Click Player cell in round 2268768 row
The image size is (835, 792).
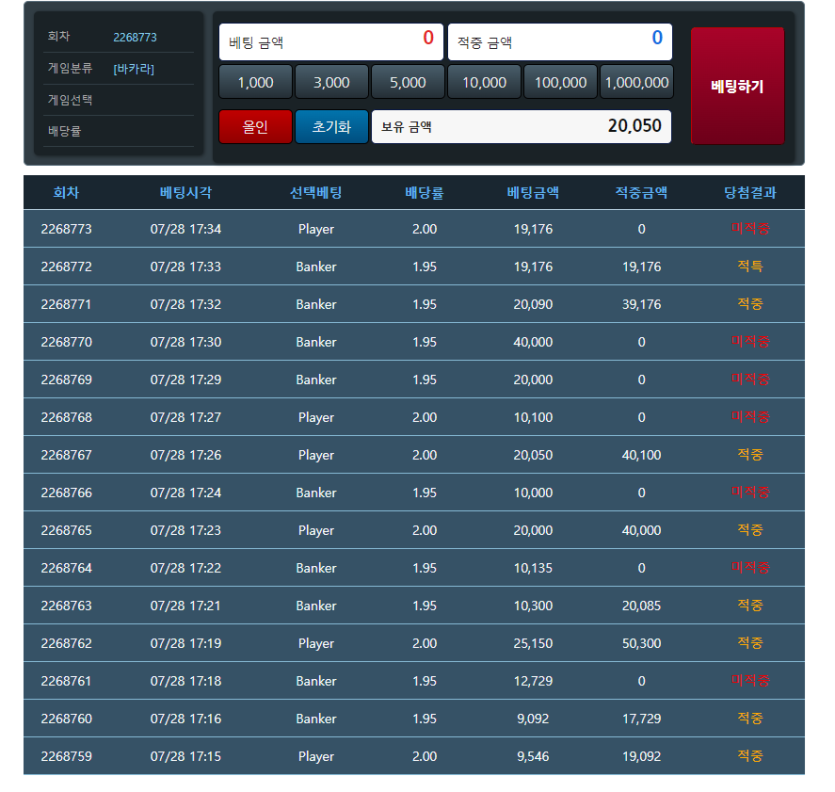[316, 418]
